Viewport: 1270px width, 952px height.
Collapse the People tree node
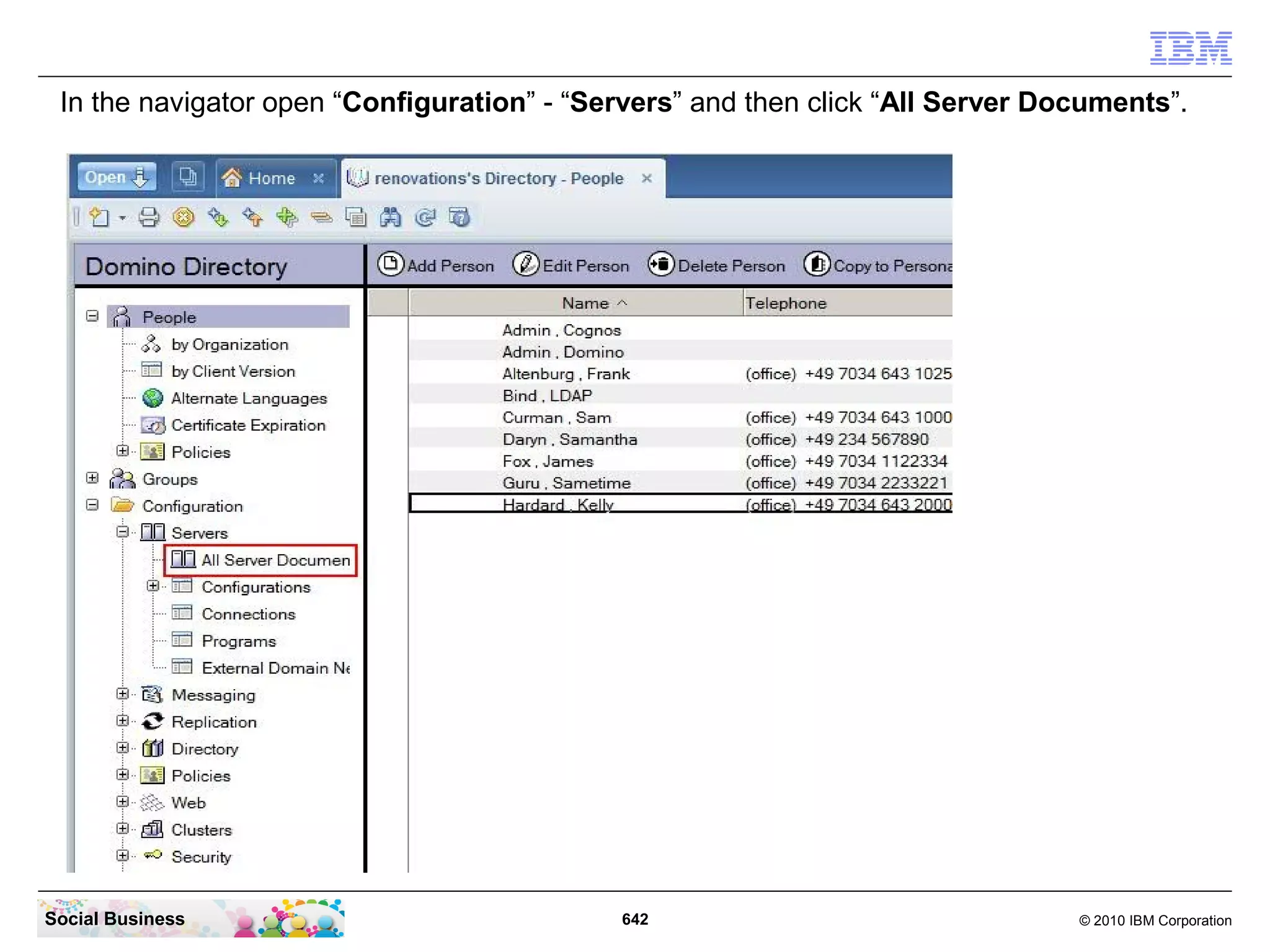pyautogui.click(x=92, y=317)
